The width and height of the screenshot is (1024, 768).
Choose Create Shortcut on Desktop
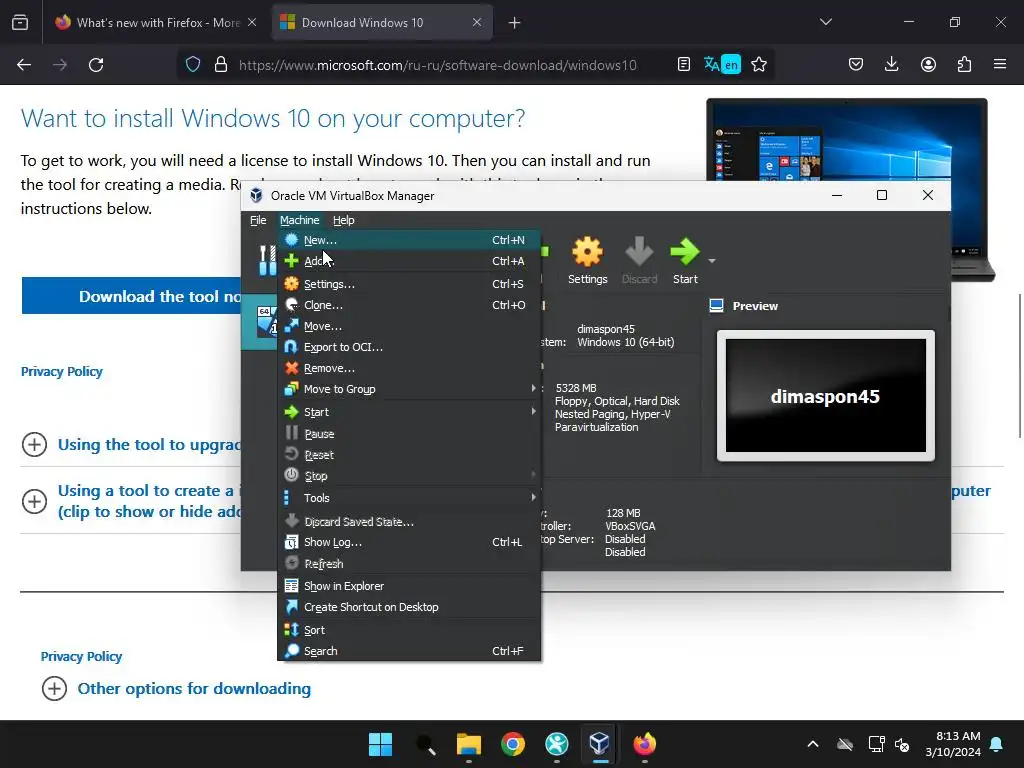(x=409, y=607)
